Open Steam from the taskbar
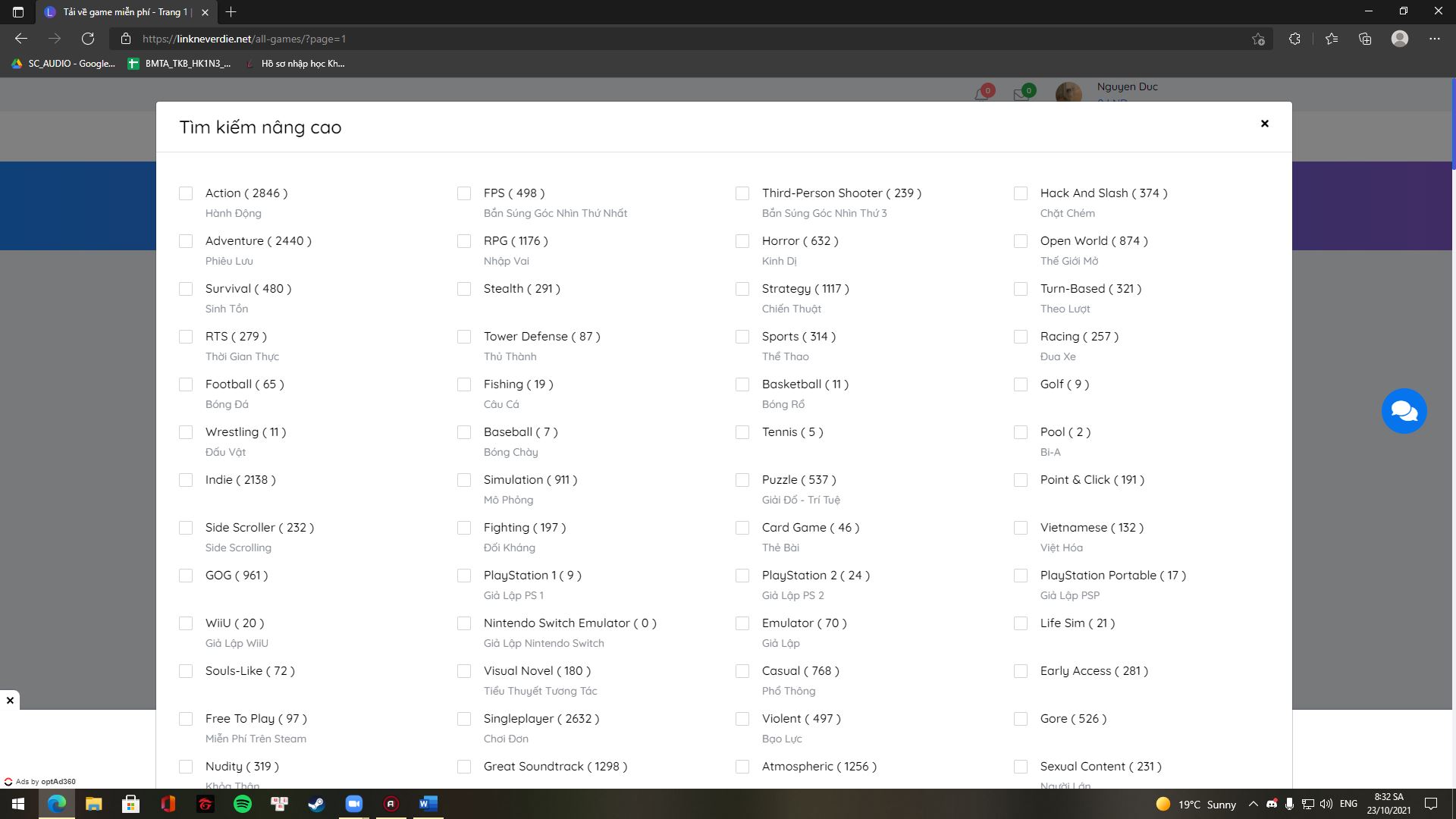Image resolution: width=1456 pixels, height=819 pixels. [317, 804]
